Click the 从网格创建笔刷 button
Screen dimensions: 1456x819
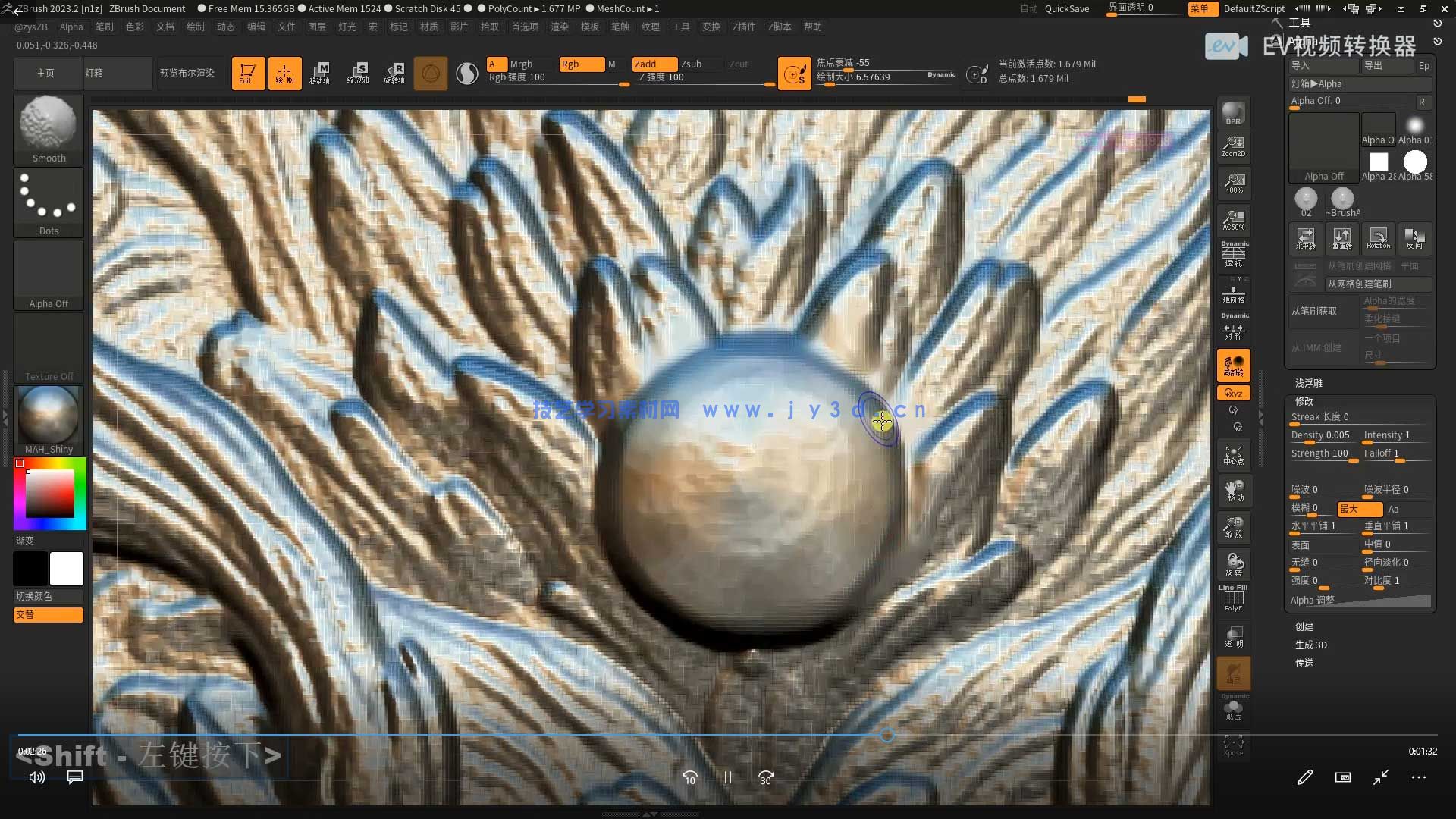point(1359,284)
